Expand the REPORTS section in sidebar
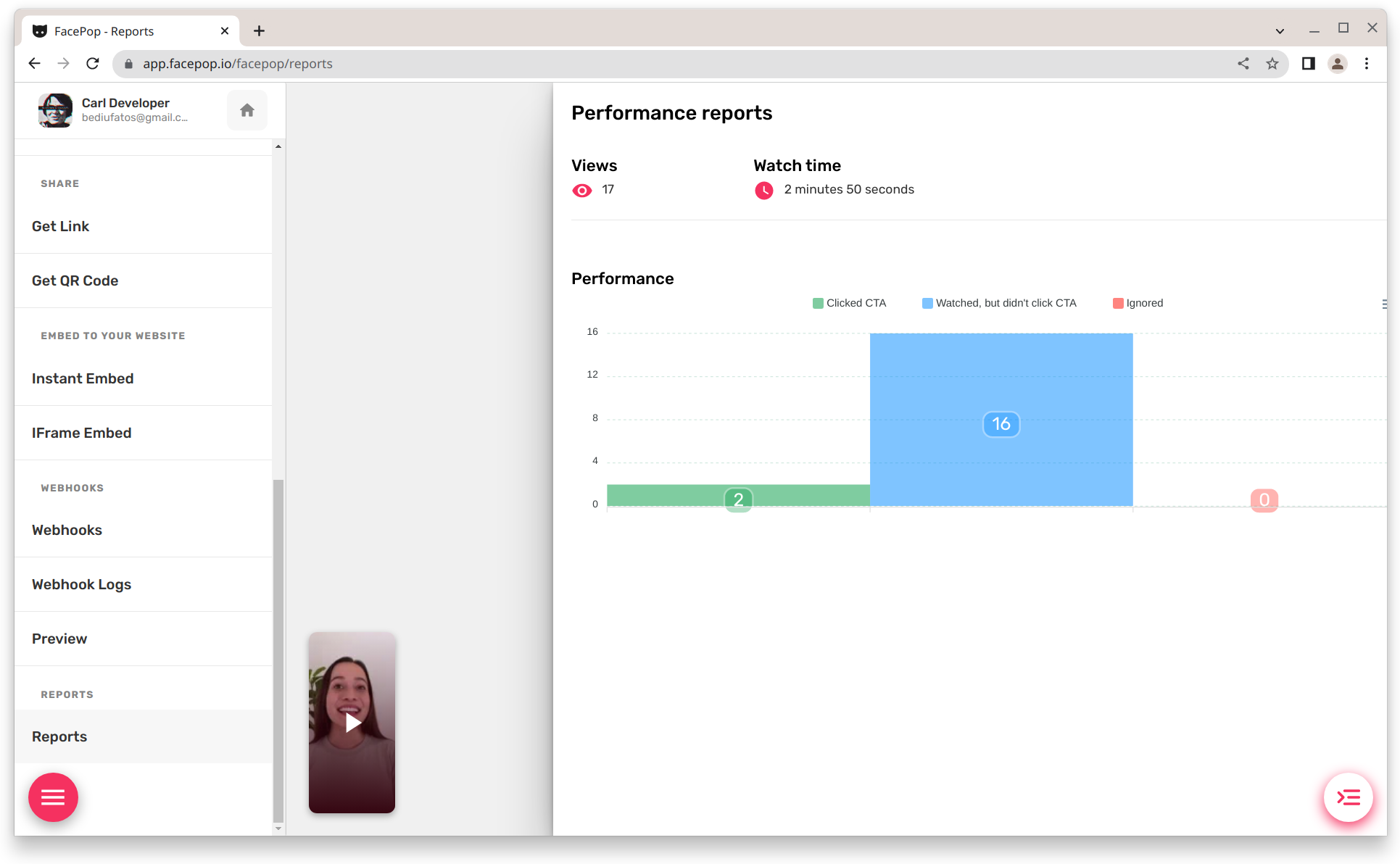 (x=66, y=694)
